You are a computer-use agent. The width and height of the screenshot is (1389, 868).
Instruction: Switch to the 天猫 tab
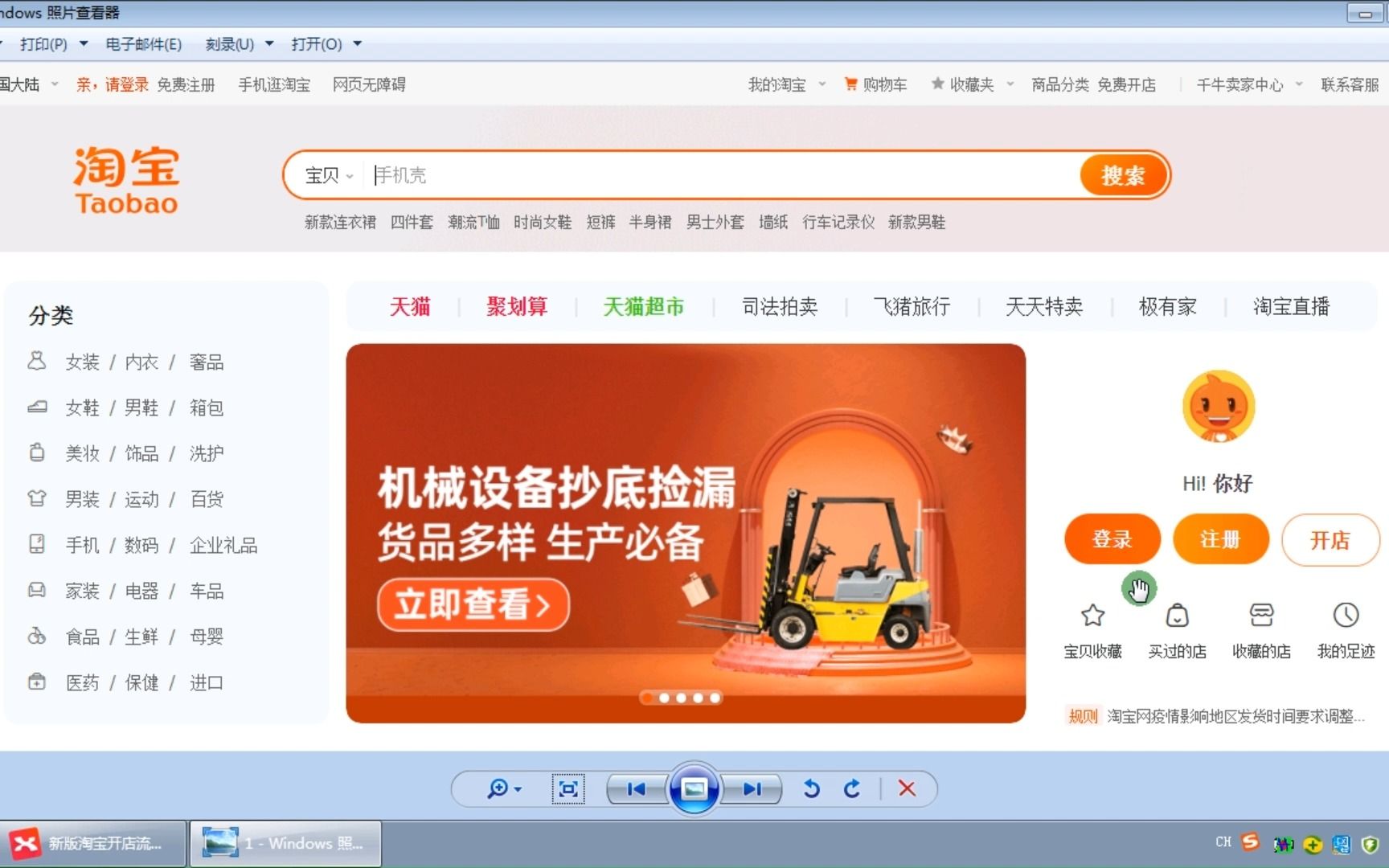tap(410, 306)
